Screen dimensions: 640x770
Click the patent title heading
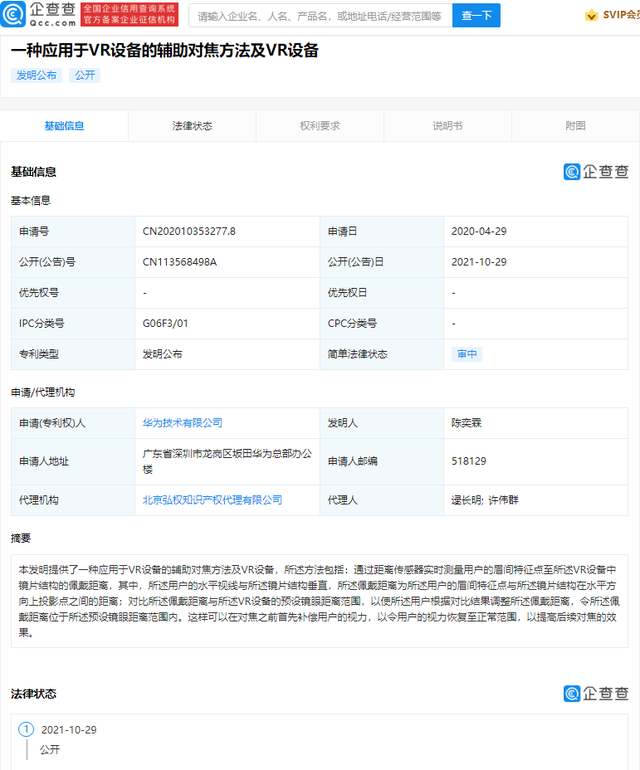coord(165,50)
